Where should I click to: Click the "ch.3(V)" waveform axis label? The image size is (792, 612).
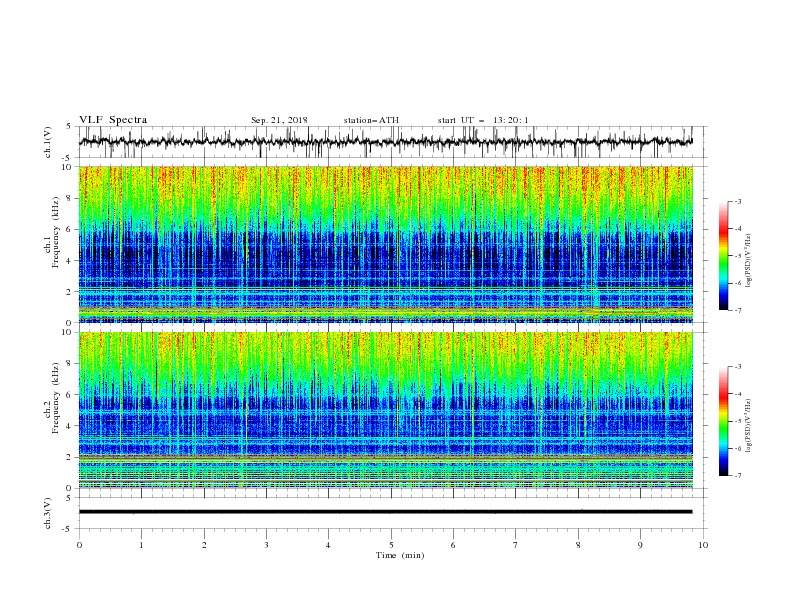(48, 513)
